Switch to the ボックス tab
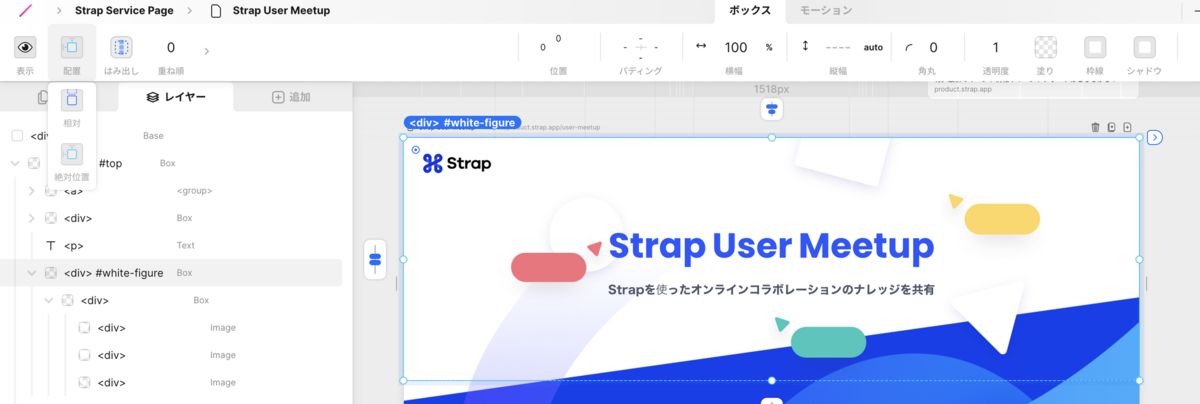Screen dimensions: 1200x404 pyautogui.click(x=750, y=11)
